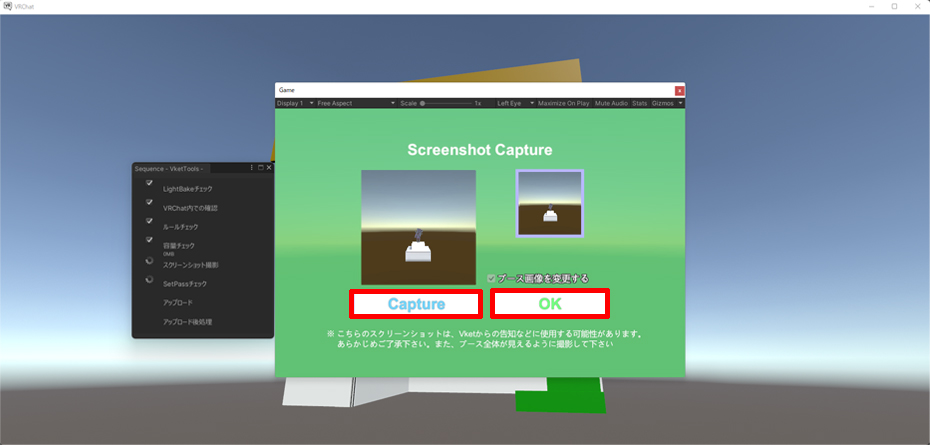Click the ルールチェック checkmark icon

[x=149, y=222]
